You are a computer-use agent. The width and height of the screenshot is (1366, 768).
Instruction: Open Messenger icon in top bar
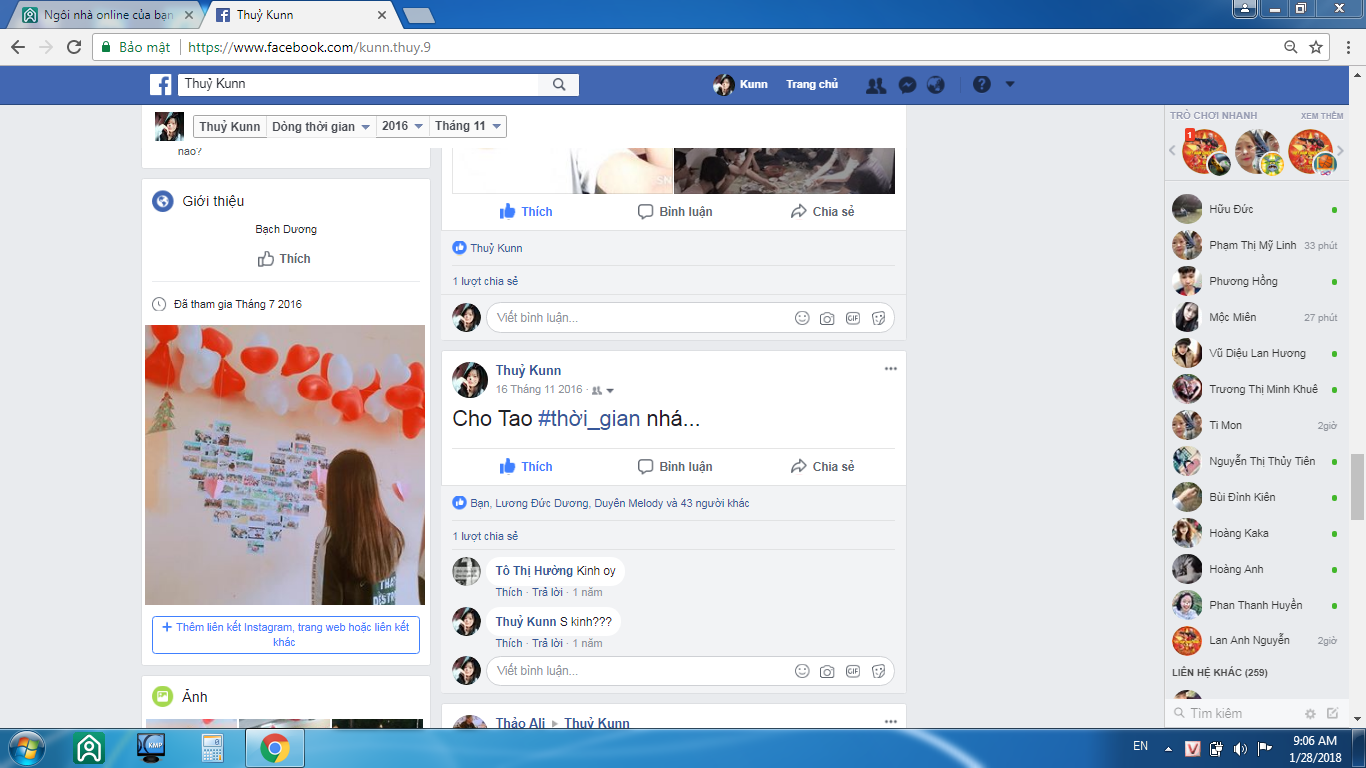(x=907, y=85)
